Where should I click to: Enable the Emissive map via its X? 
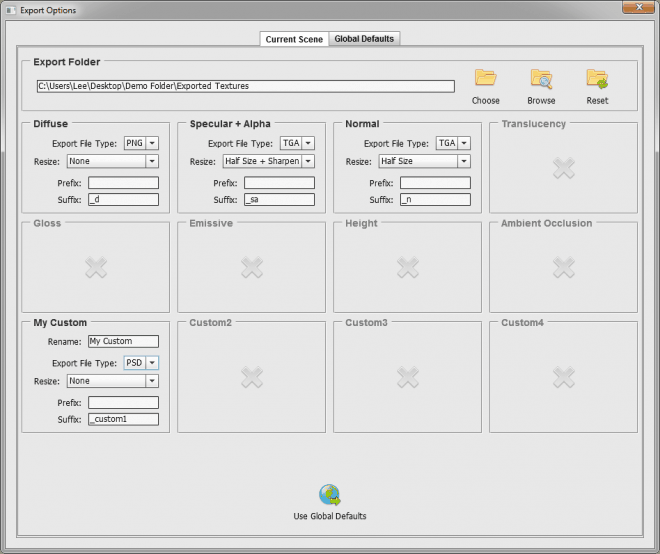(x=252, y=267)
